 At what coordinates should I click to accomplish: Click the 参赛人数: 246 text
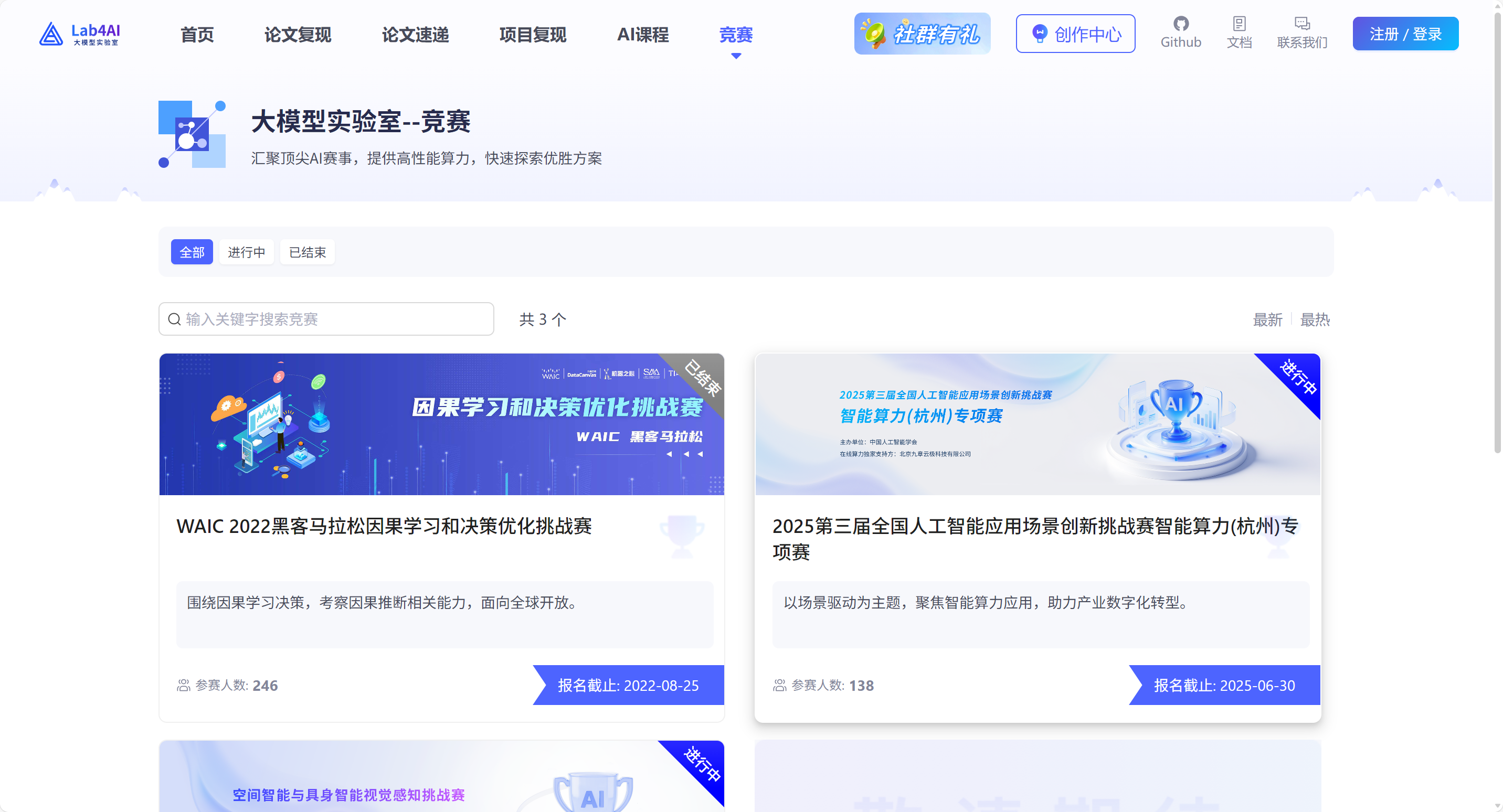click(x=236, y=686)
